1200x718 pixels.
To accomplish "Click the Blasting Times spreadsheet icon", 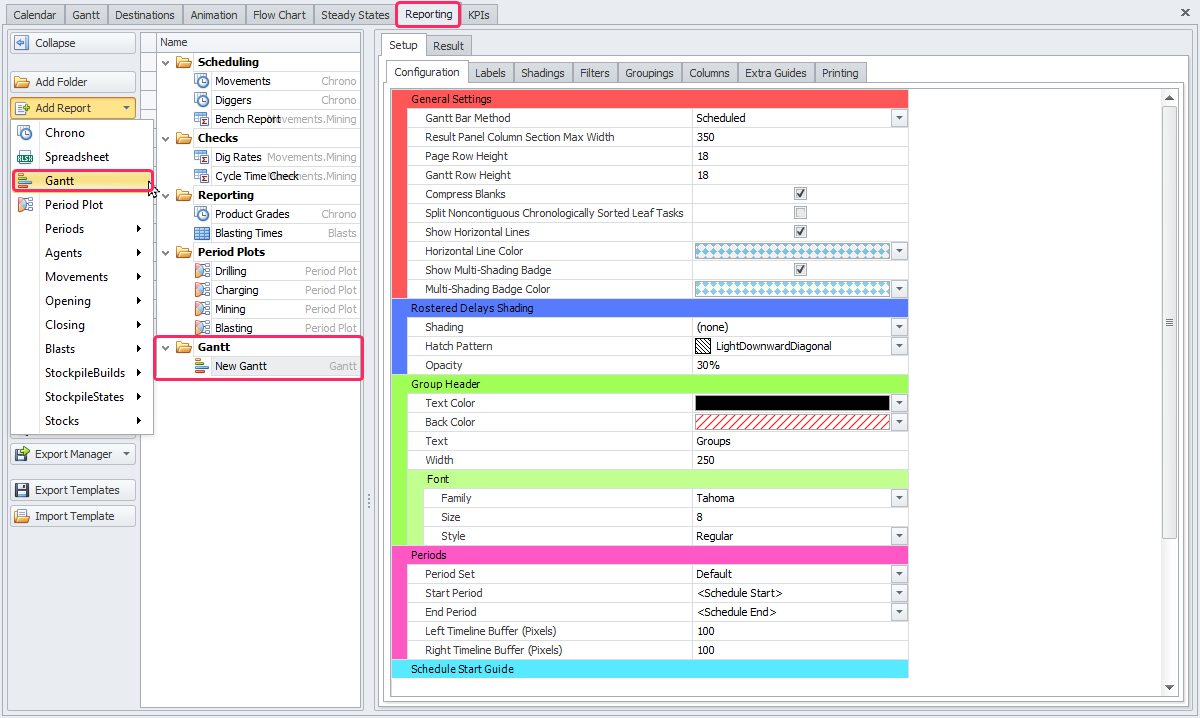I will click(202, 233).
